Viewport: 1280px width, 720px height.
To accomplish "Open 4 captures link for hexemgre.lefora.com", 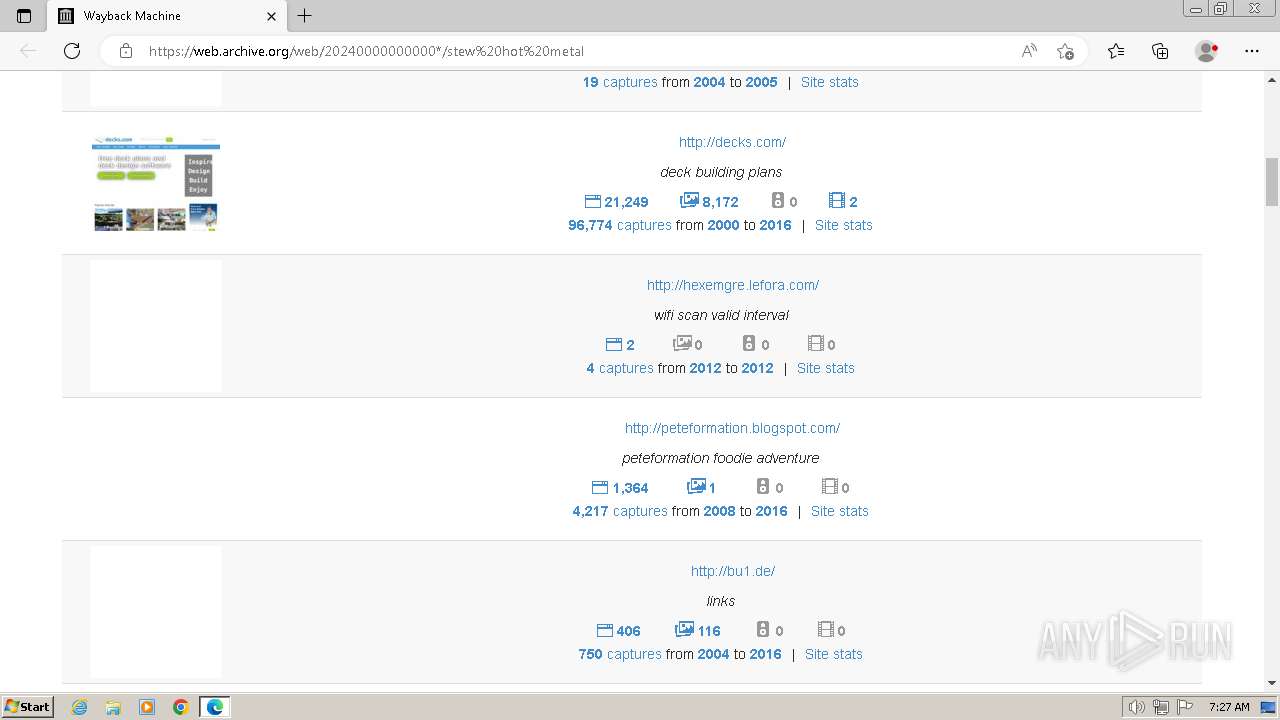I will tap(620, 368).
